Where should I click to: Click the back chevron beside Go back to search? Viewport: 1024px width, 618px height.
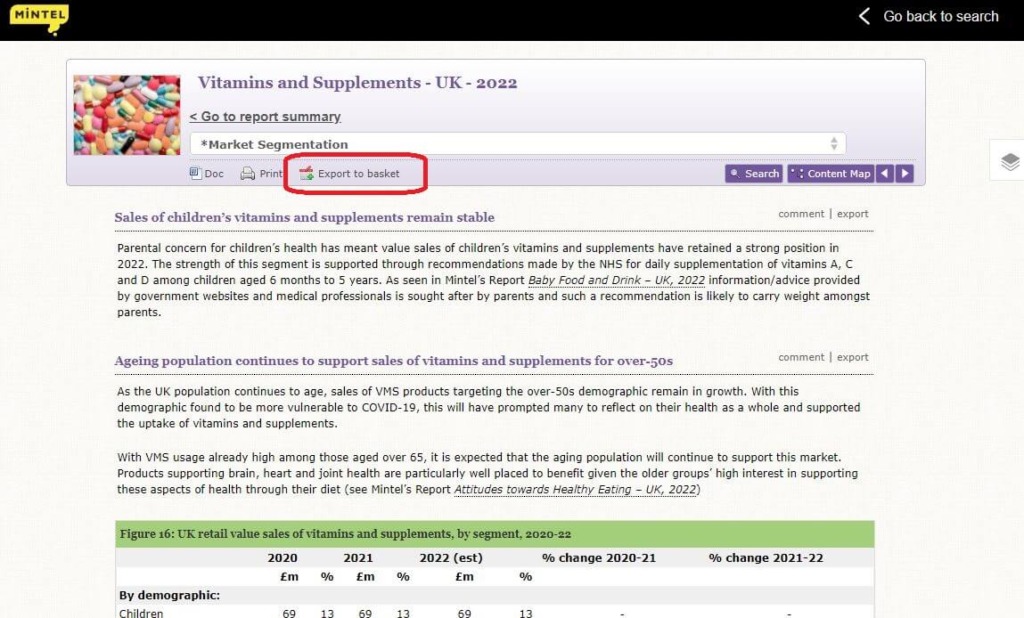(x=865, y=16)
